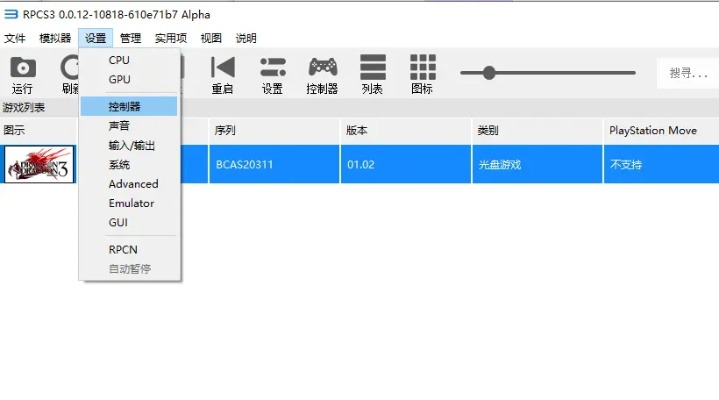The height and width of the screenshot is (400, 719).
Task: Open the 管理 menu in the menu bar
Action: click(x=130, y=38)
